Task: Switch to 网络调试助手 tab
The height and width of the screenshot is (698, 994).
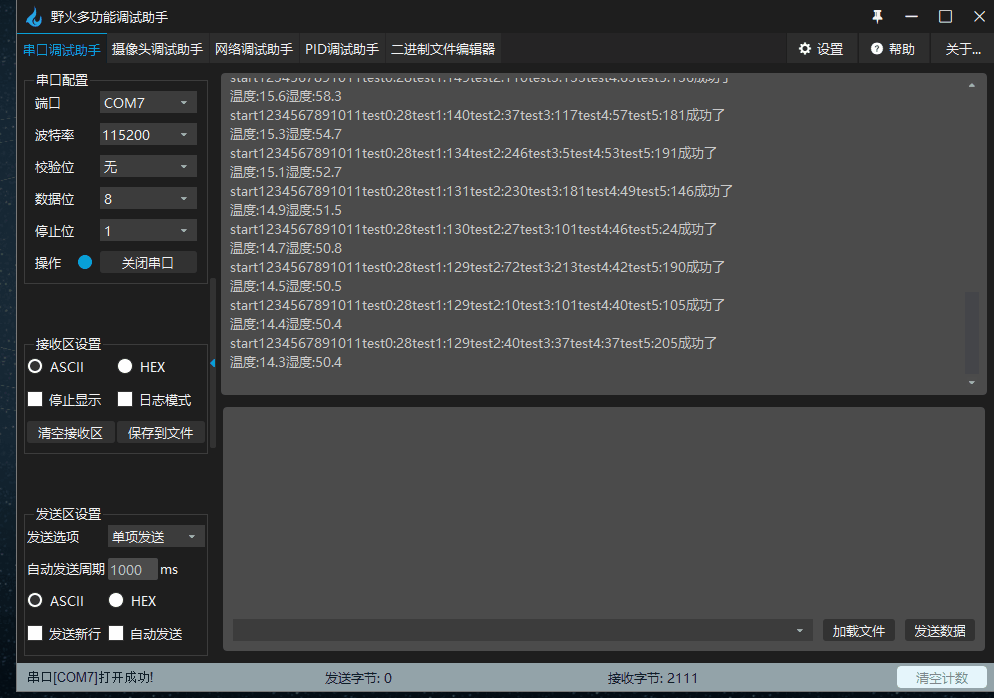Action: tap(254, 49)
